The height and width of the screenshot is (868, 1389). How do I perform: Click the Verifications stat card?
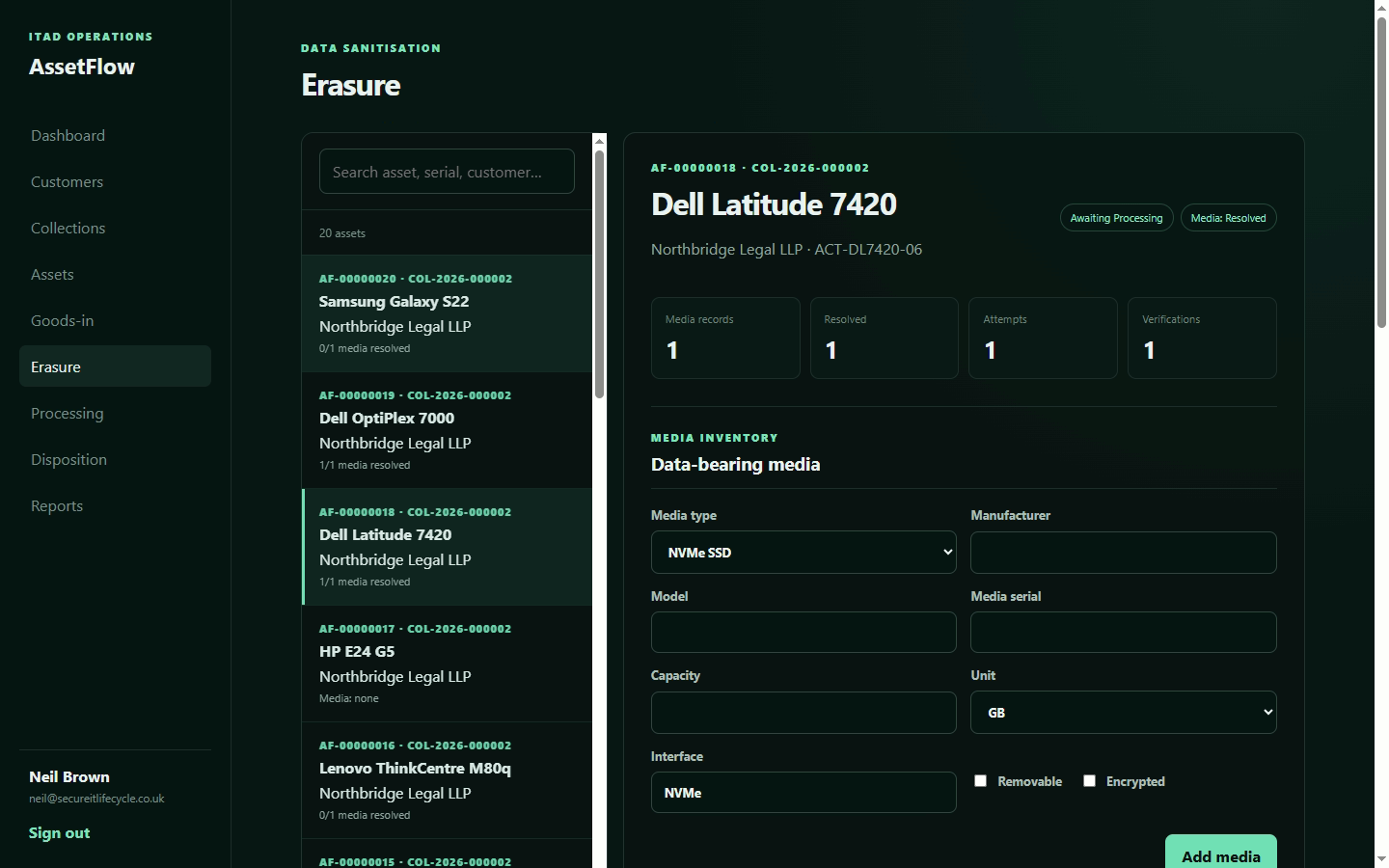click(1202, 338)
